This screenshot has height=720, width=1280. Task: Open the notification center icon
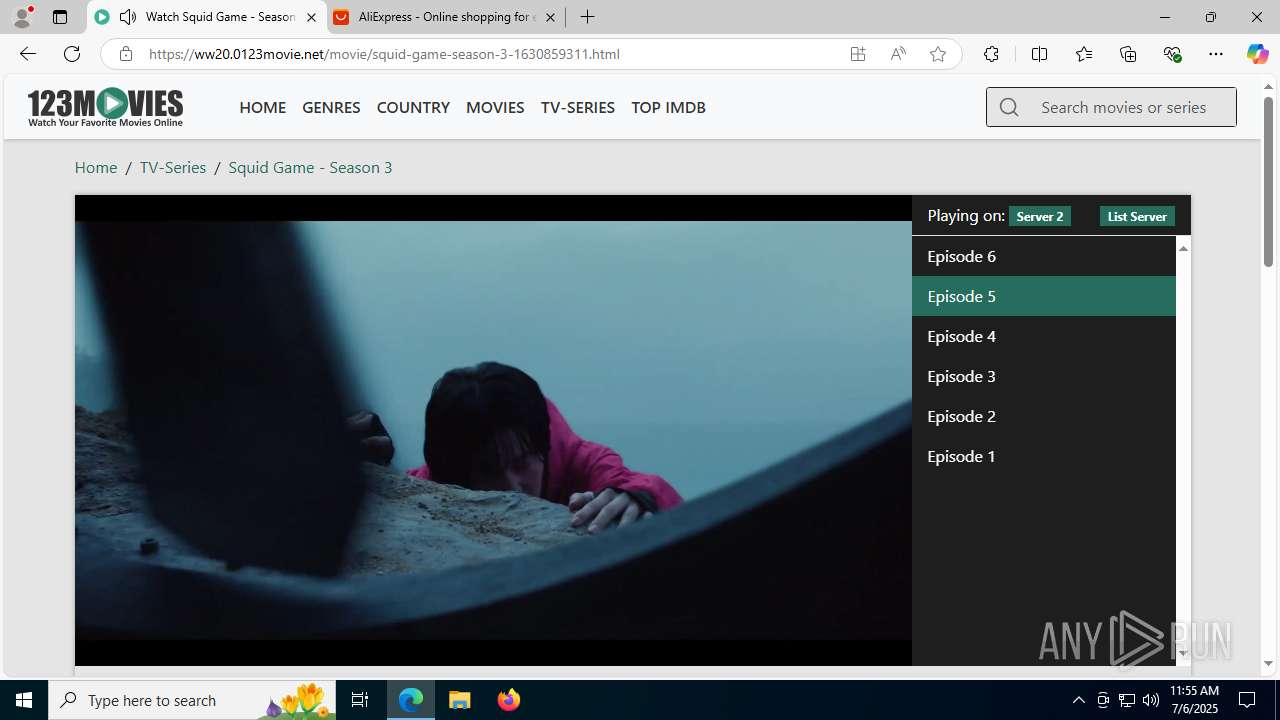[1248, 700]
